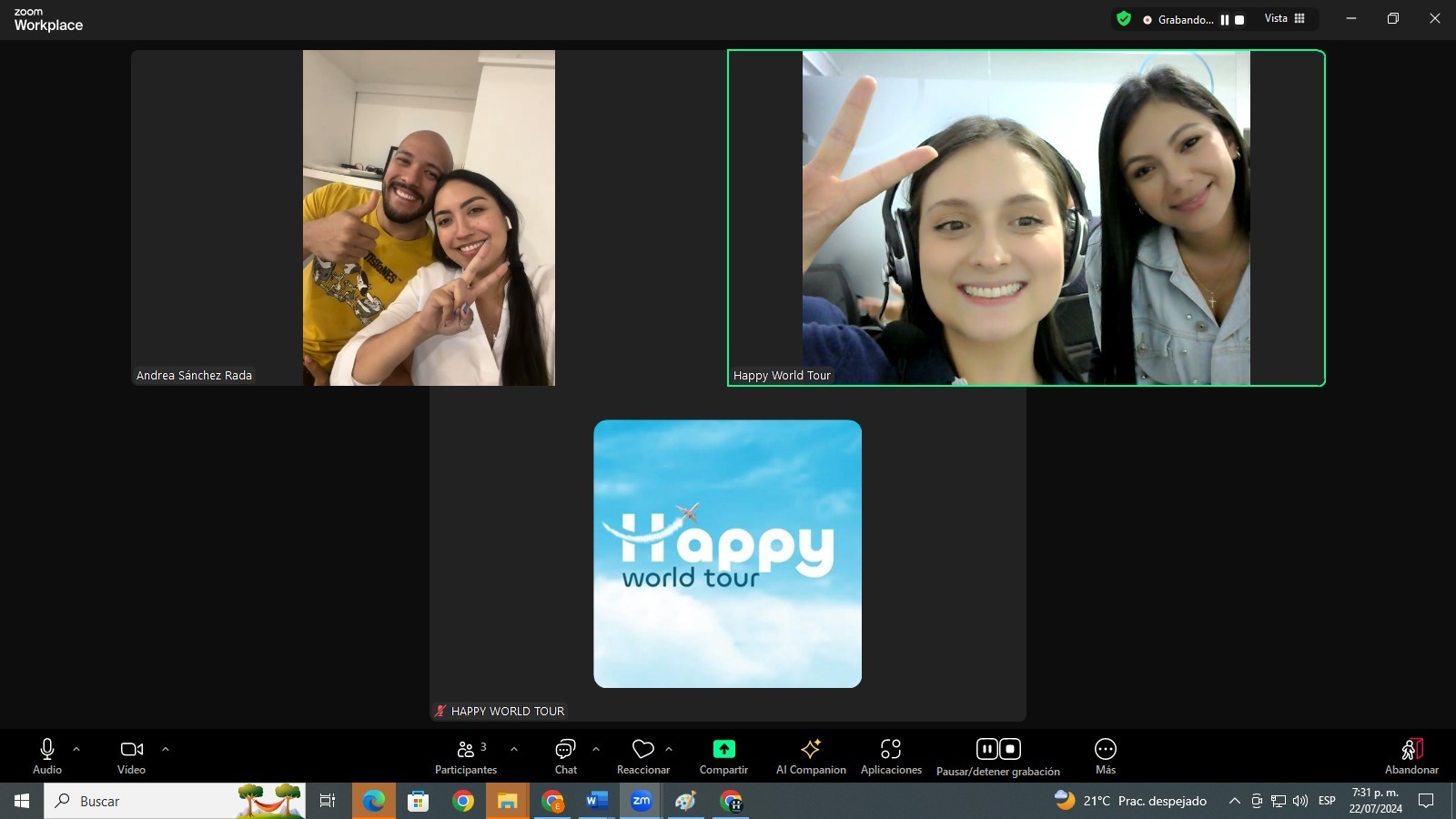Open the Chat panel
Viewport: 1456px width, 819px height.
click(x=566, y=756)
